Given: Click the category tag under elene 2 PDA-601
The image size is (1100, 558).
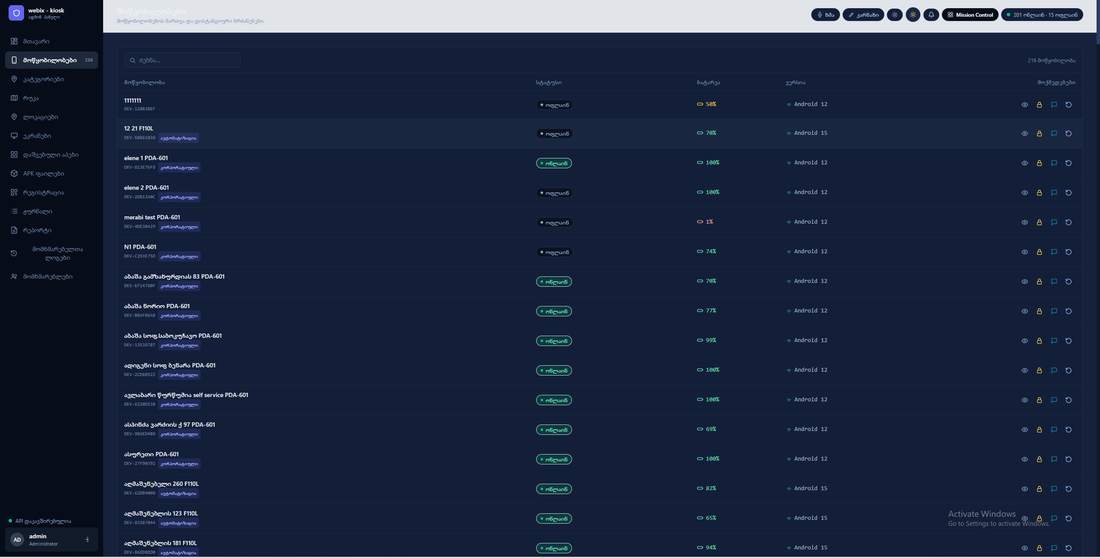Looking at the screenshot, I should (179, 197).
